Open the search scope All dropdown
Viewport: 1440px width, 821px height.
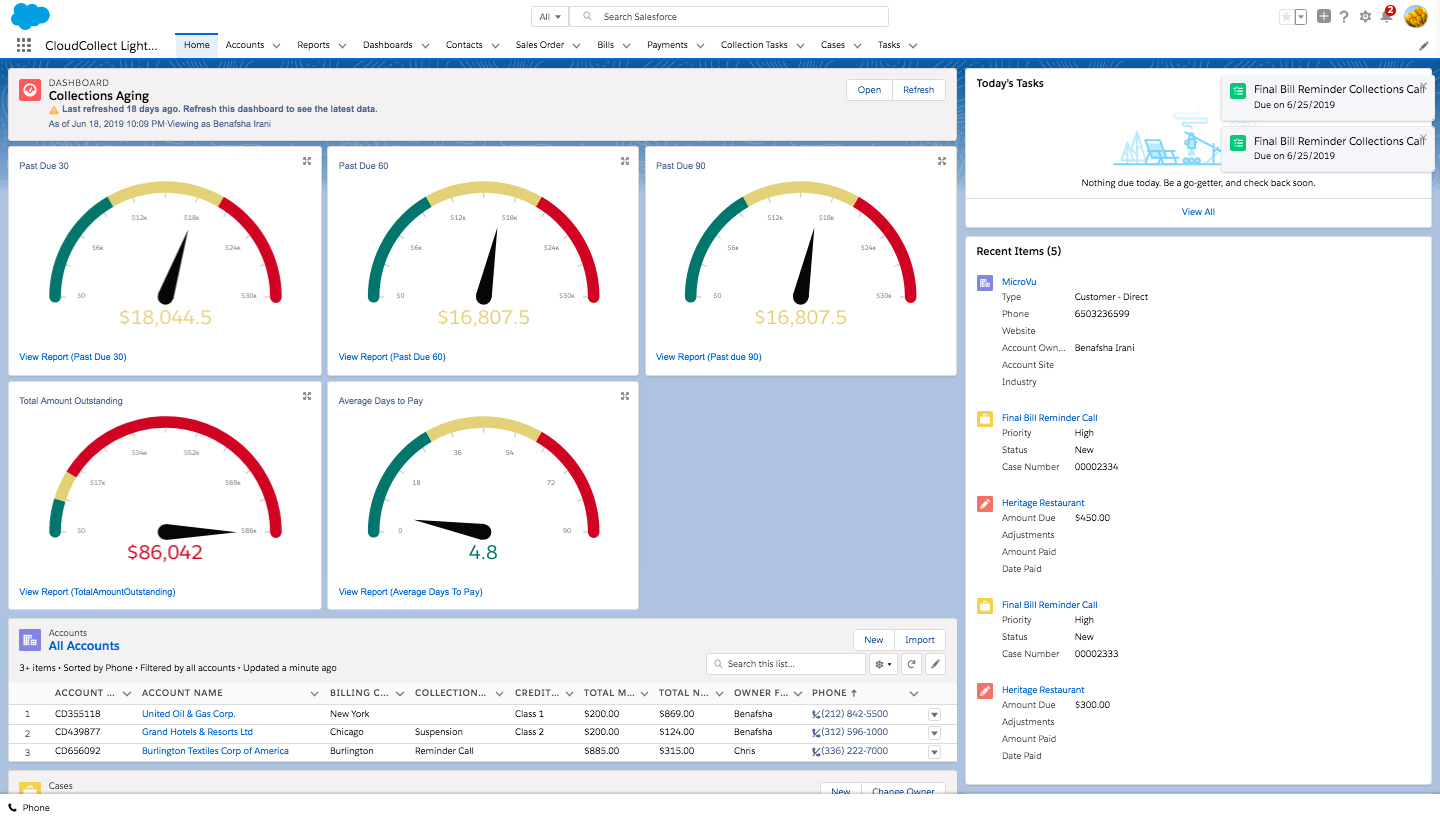(550, 17)
